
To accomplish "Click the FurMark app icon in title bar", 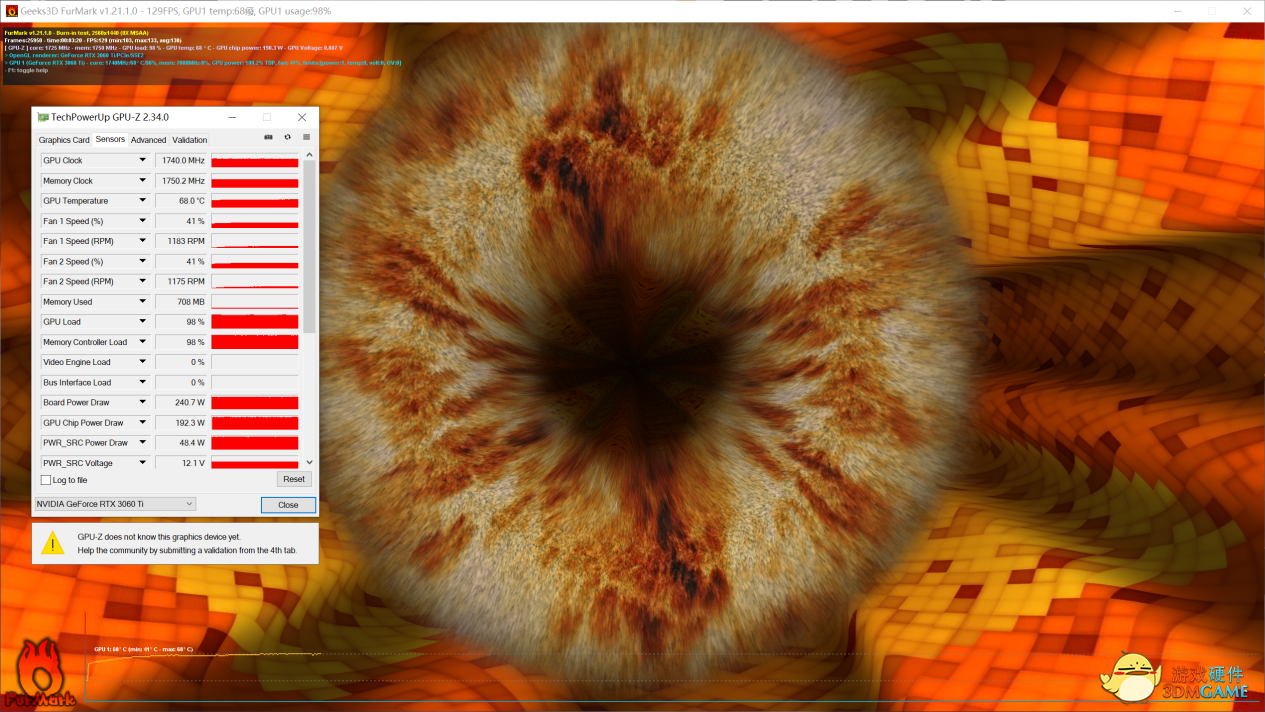I will [10, 11].
